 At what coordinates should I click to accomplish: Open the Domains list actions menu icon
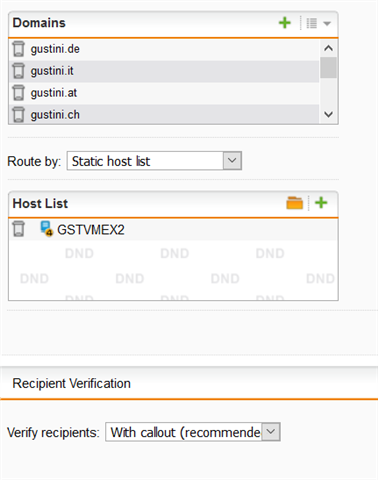pyautogui.click(x=312, y=23)
